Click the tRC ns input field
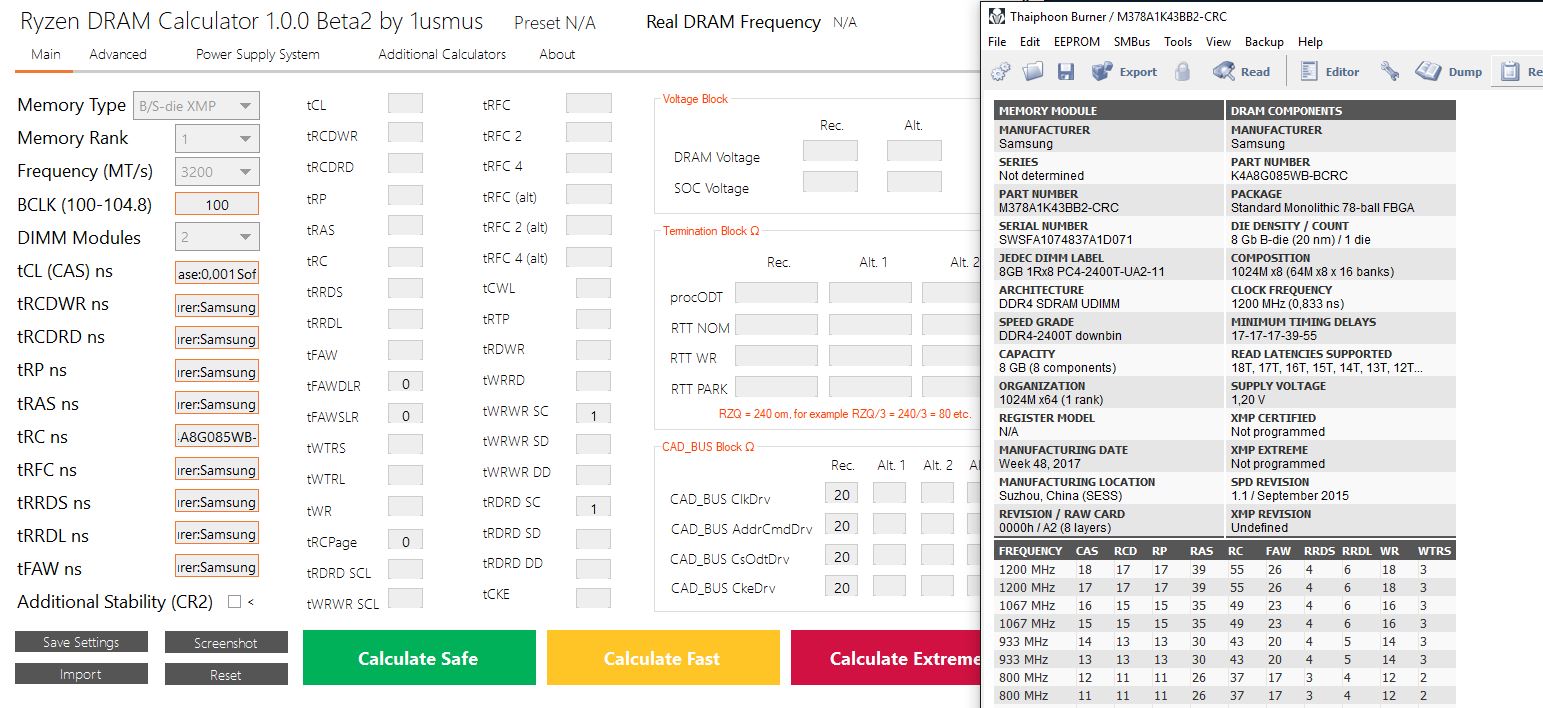1543x708 pixels. click(x=217, y=437)
